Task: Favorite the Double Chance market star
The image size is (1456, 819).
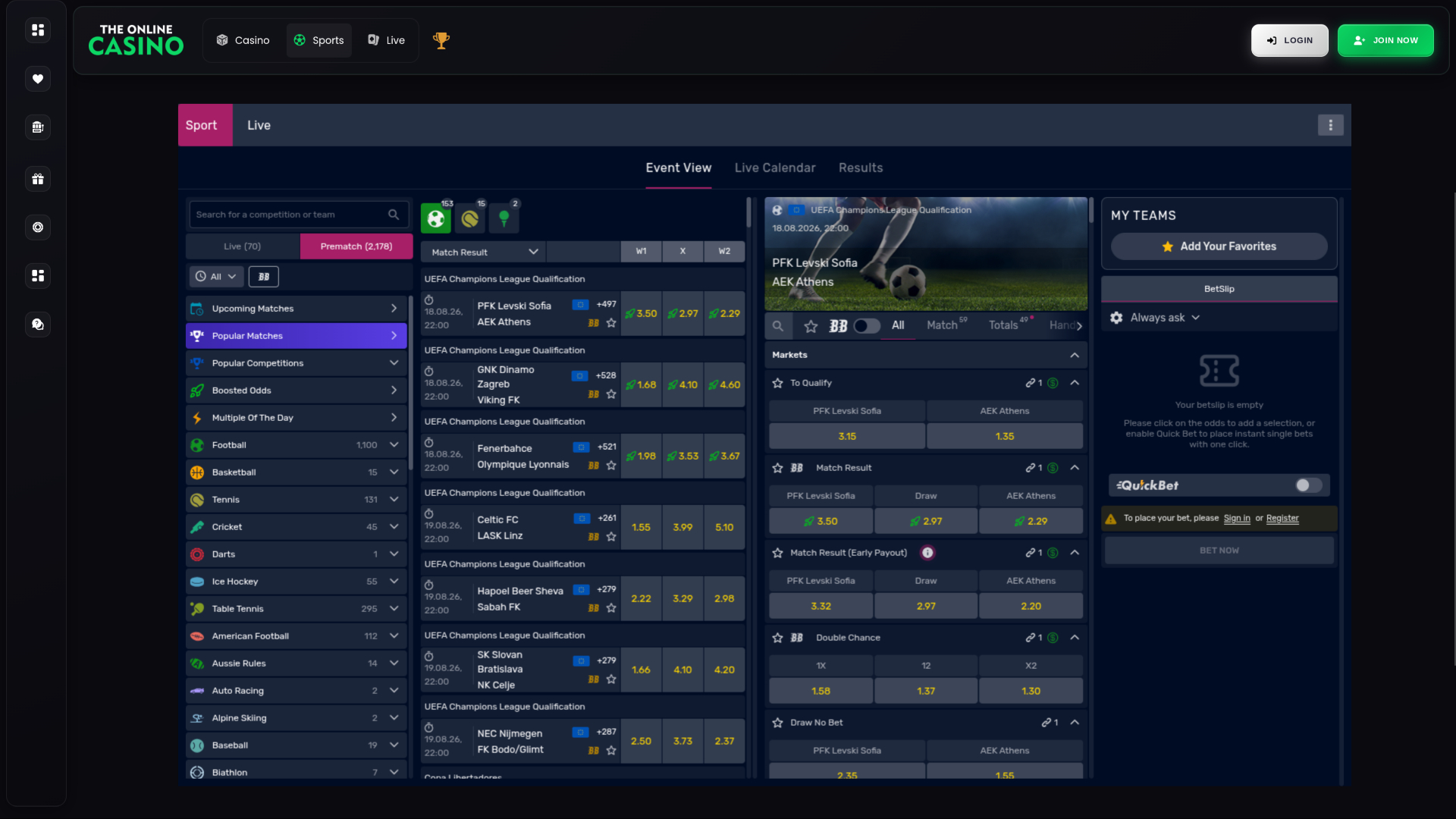Action: [777, 638]
